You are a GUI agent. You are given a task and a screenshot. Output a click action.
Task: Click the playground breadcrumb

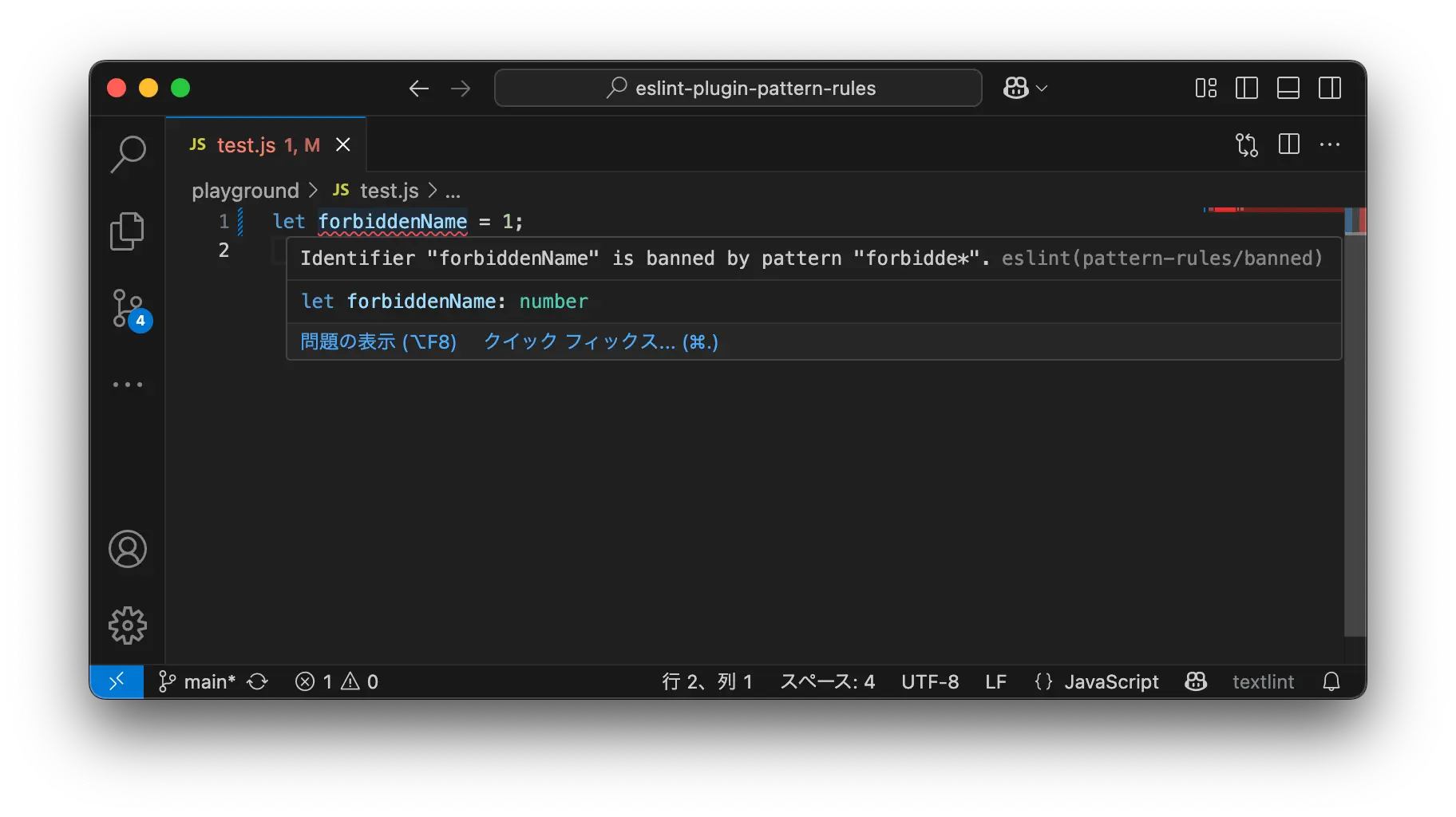(245, 191)
